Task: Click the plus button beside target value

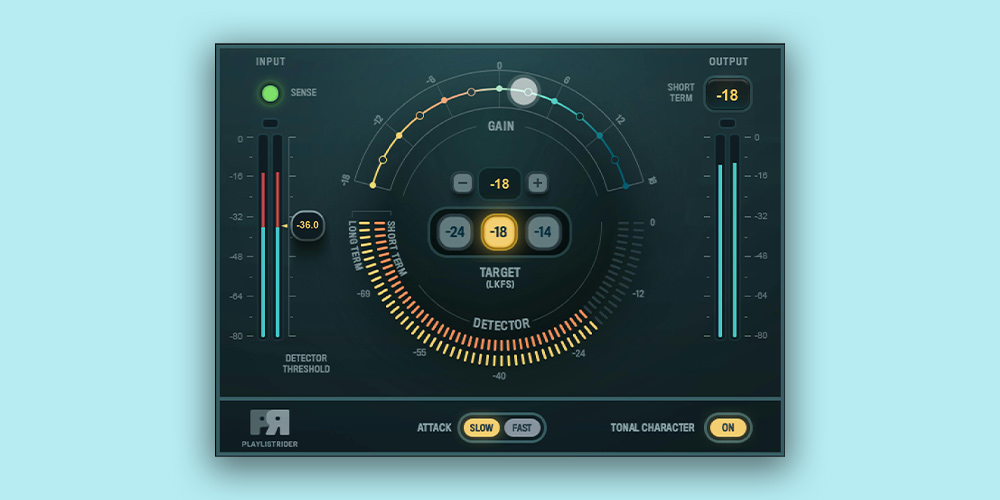Action: pyautogui.click(x=537, y=183)
